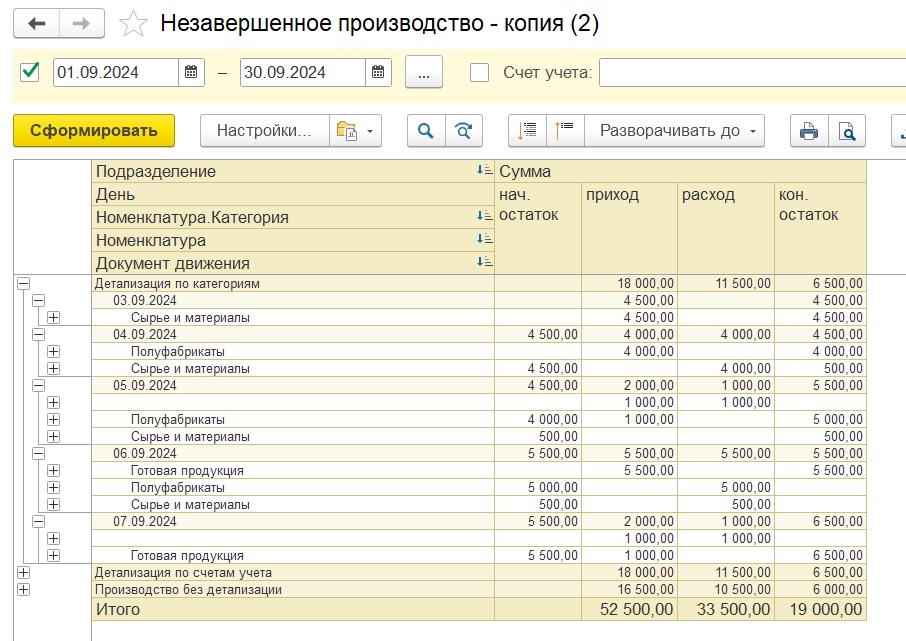Expand Сырье и материалы under 06.09.2024
906x641 pixels.
[x=53, y=504]
